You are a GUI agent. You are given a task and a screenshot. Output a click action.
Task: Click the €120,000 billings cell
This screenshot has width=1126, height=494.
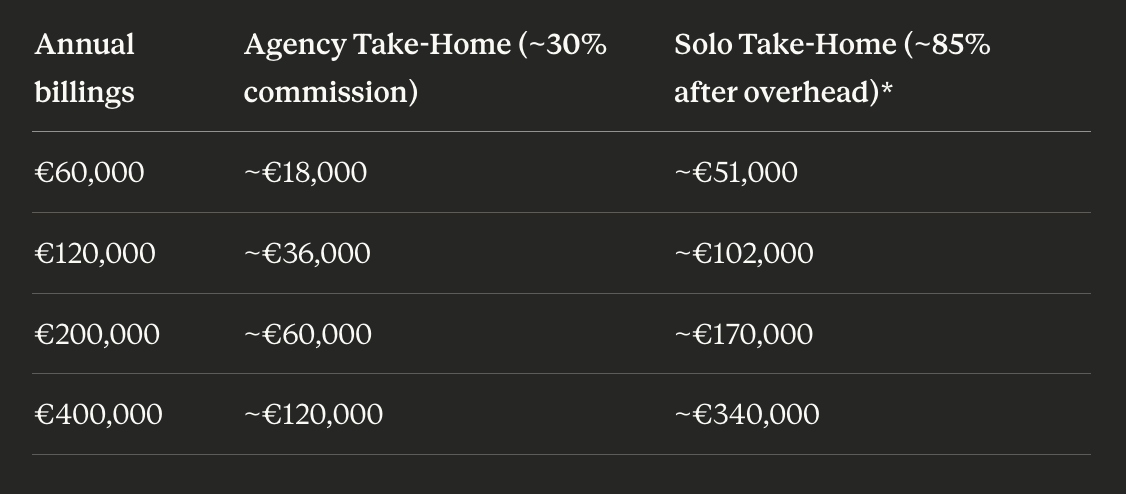[95, 253]
